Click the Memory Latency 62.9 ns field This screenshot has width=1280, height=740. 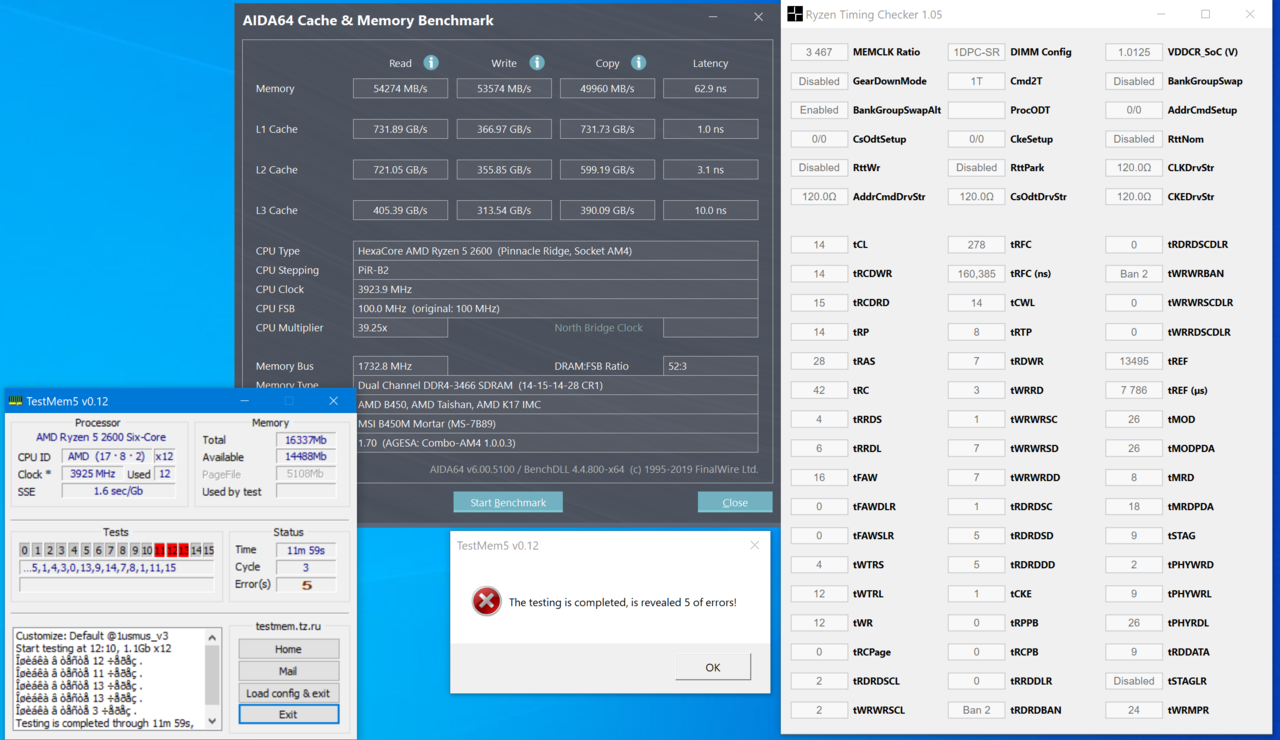coord(711,88)
